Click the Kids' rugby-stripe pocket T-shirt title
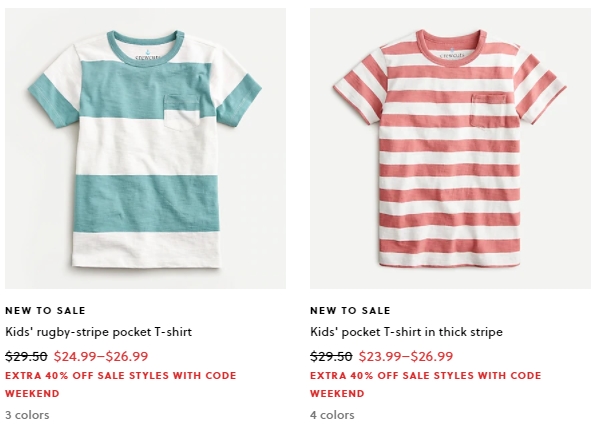Viewport: 592px width, 434px height. point(99,332)
